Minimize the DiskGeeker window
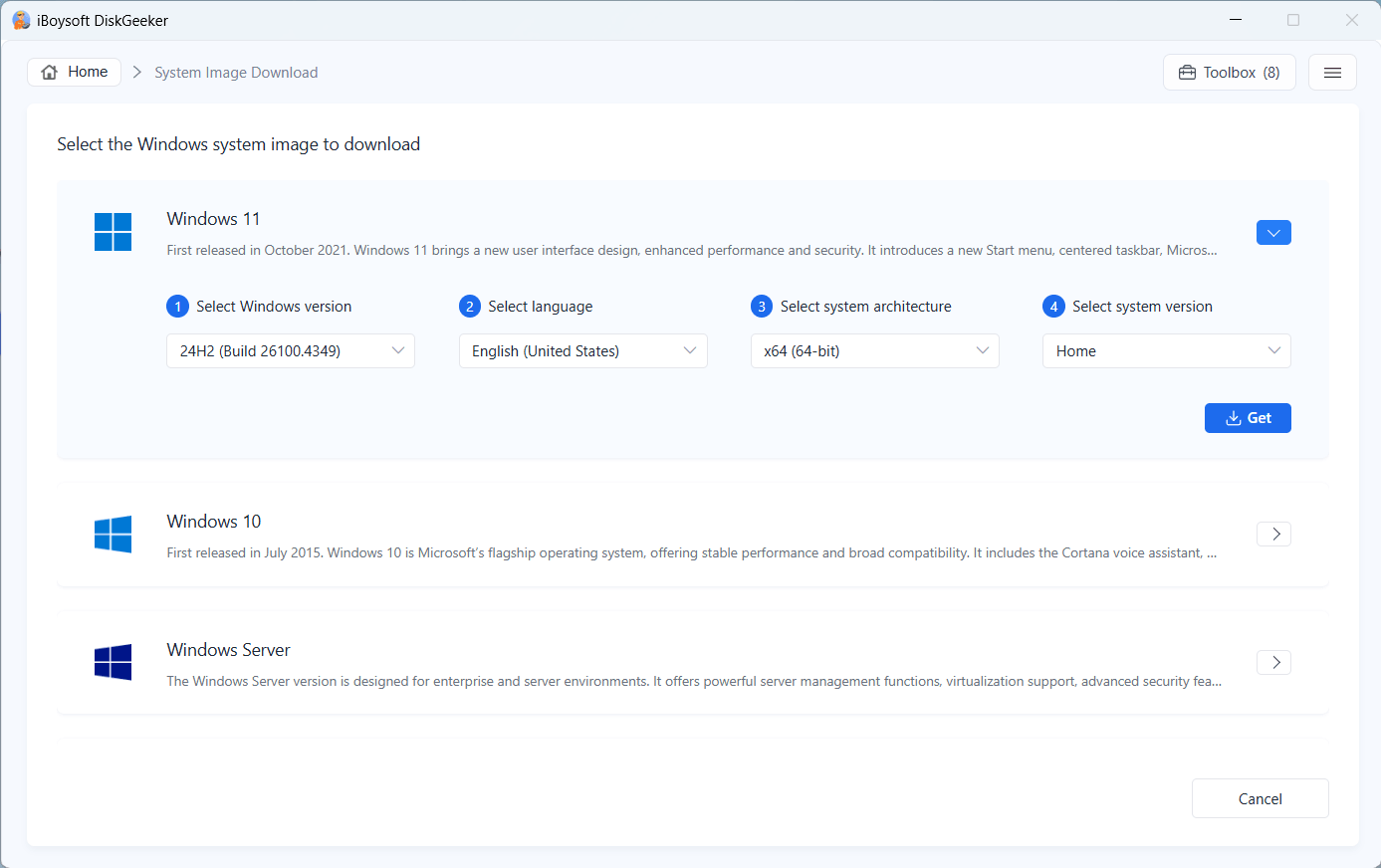Screen dimensions: 1381x868 (1236, 20)
